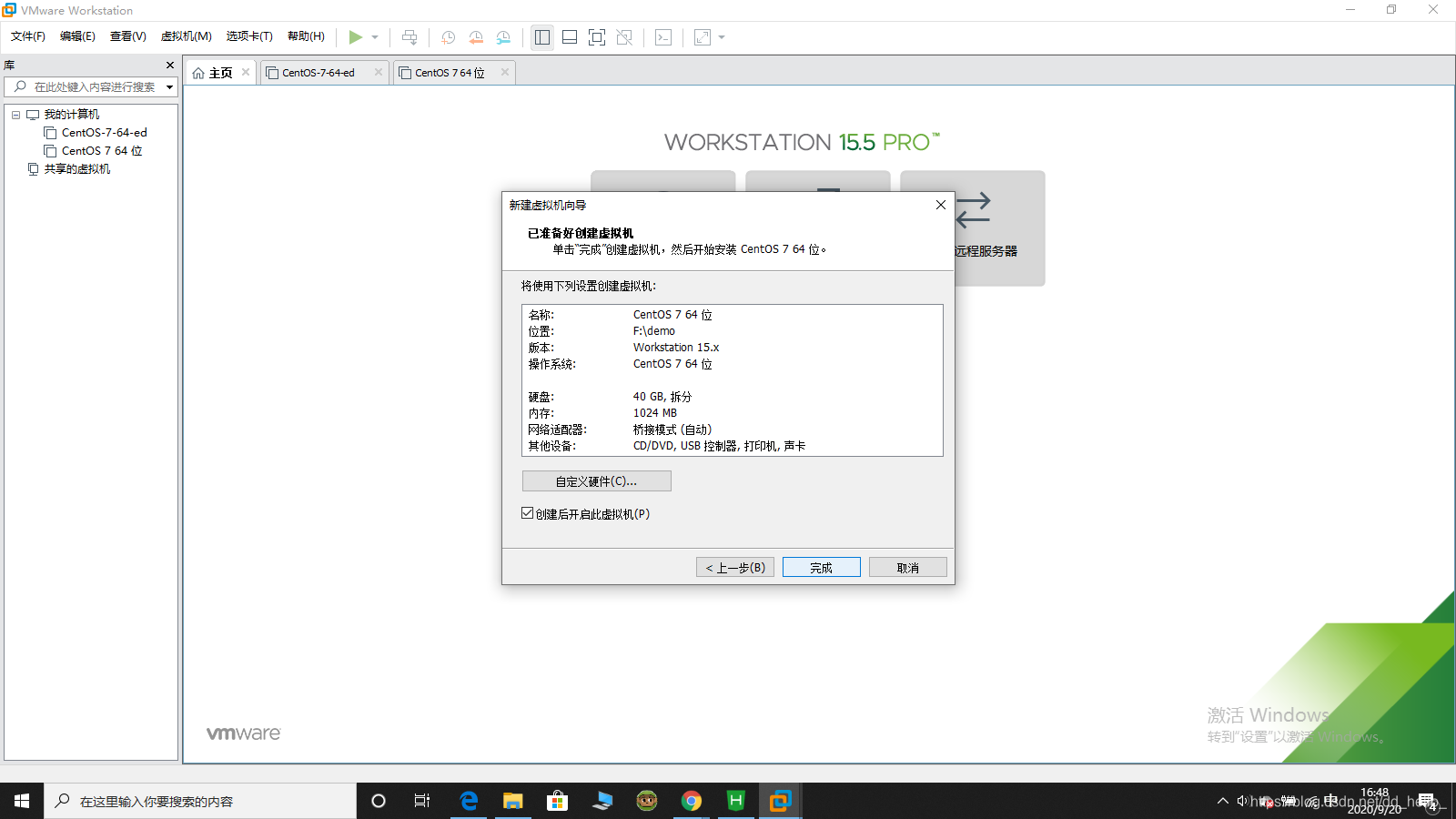Open File Explorer from the taskbar
Image resolution: width=1456 pixels, height=819 pixels.
click(513, 801)
